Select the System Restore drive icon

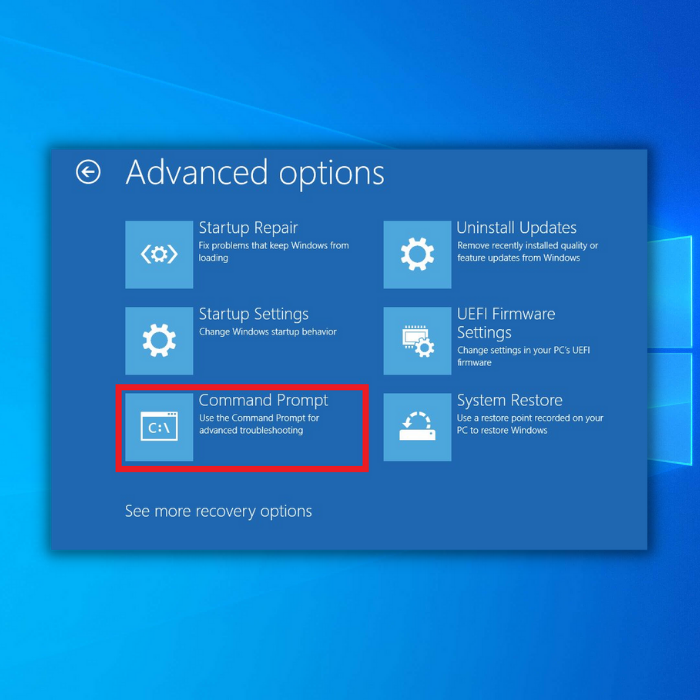click(x=417, y=427)
